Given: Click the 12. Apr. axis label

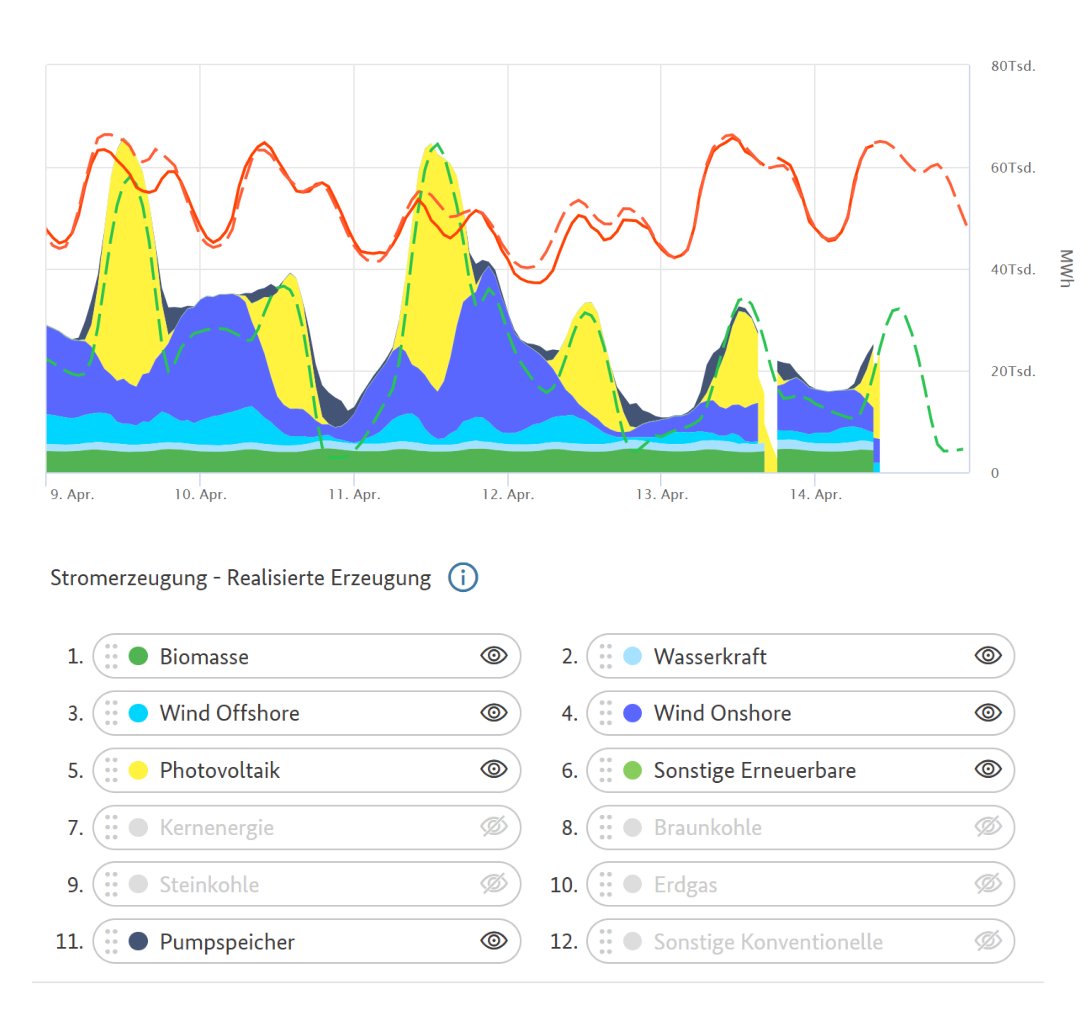Looking at the screenshot, I should (x=508, y=494).
